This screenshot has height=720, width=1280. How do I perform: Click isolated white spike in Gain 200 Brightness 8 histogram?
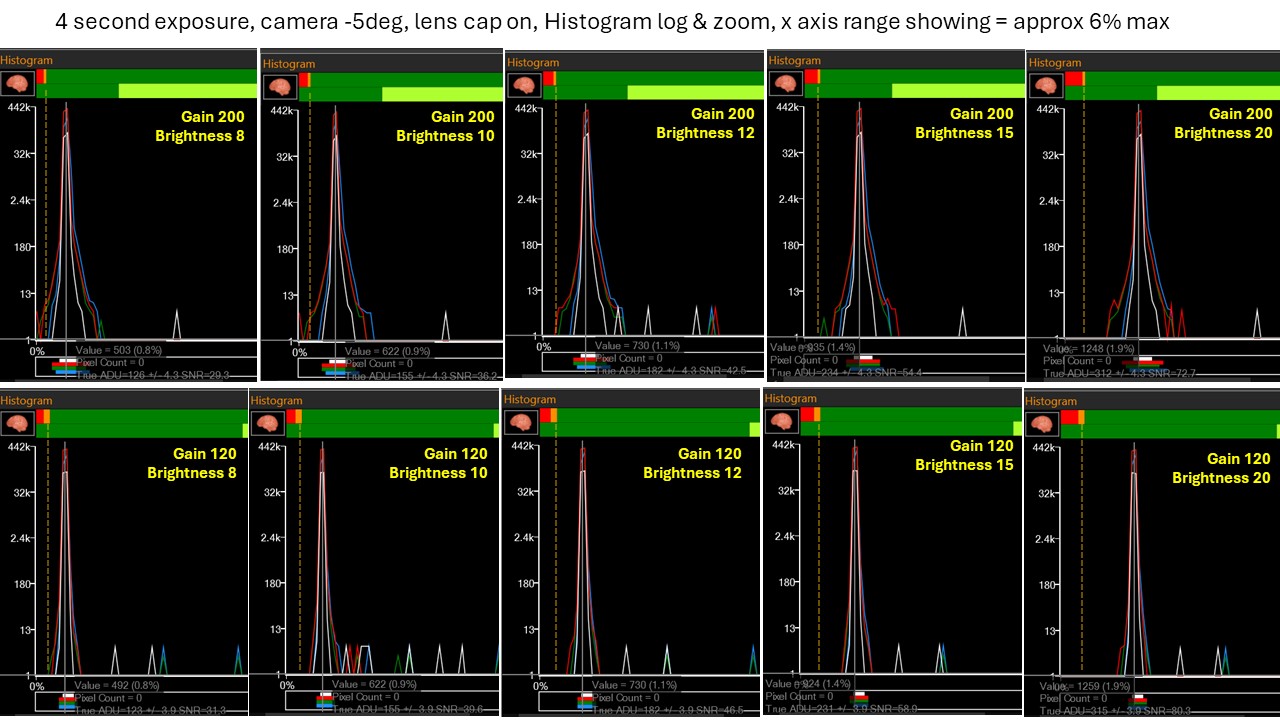coord(177,324)
